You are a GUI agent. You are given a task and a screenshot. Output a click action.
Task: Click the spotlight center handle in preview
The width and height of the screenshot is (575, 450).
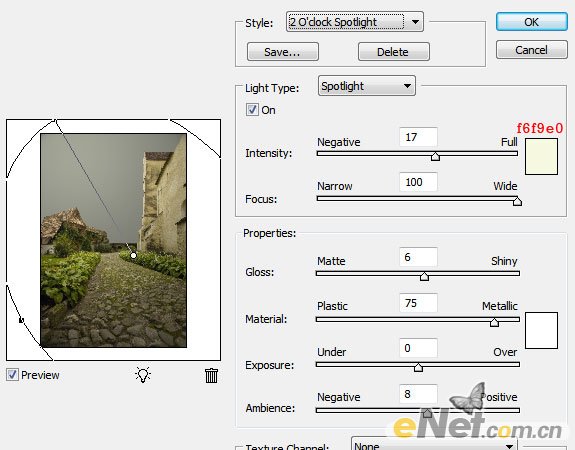point(133,255)
